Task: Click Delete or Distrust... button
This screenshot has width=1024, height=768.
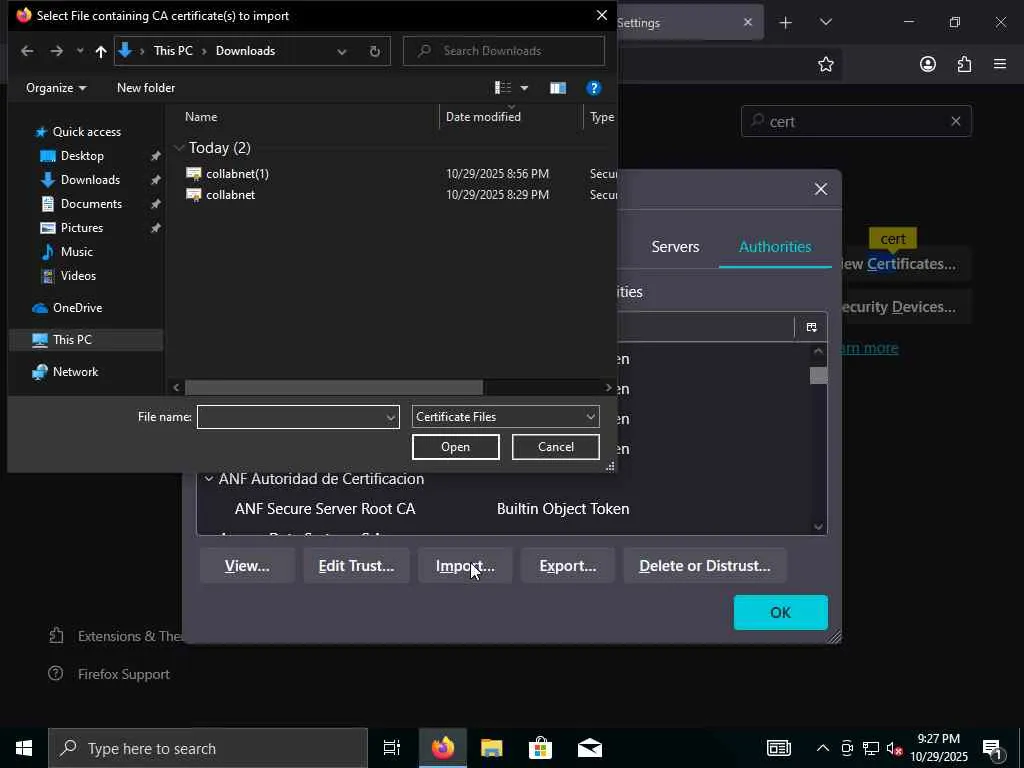Action: pos(705,566)
